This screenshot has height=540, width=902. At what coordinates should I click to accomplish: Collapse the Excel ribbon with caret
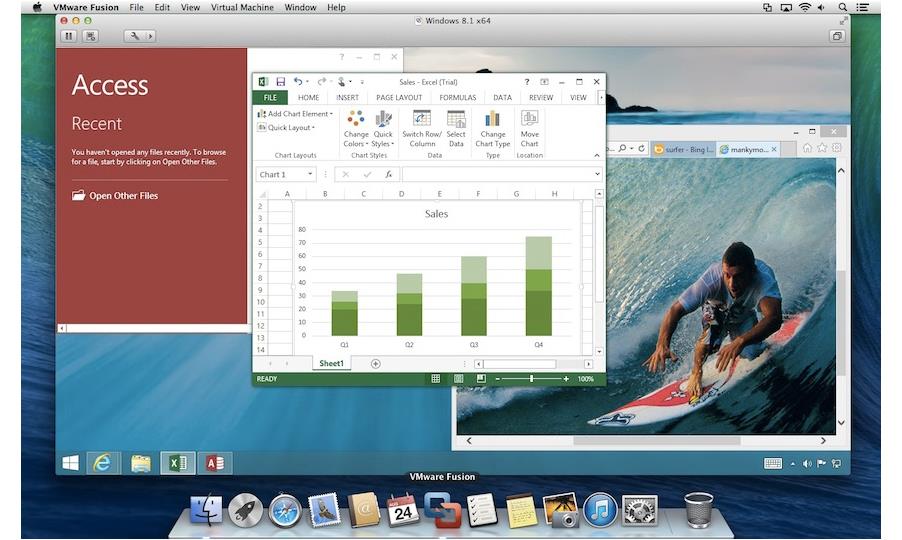coord(597,155)
